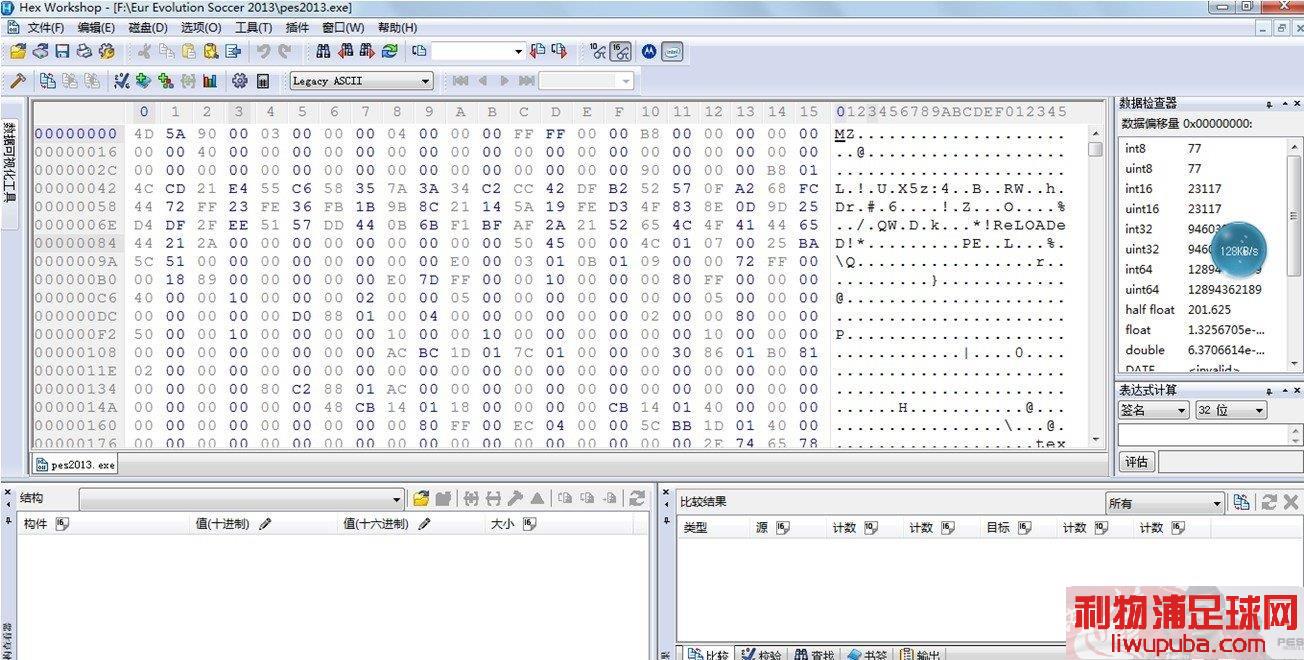Click the Print icon in toolbar
Screen dimensions: 1304x660
[x=84, y=51]
